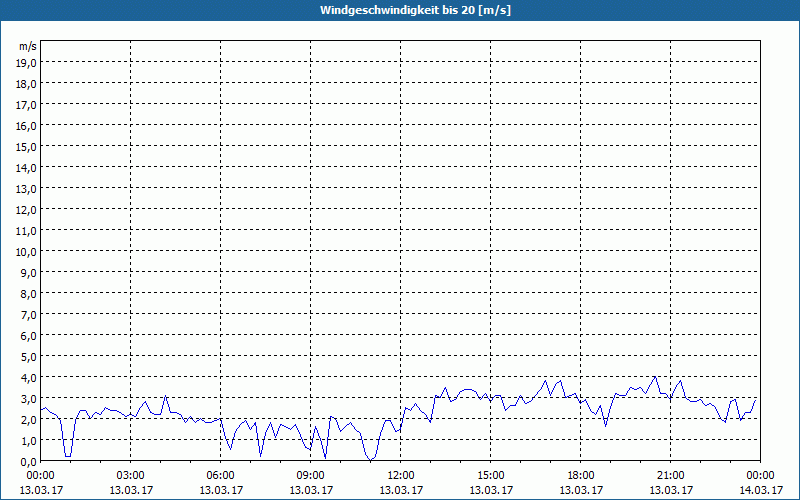The width and height of the screenshot is (800, 500).
Task: Click the 15,0 y-axis value
Action: tap(28, 146)
